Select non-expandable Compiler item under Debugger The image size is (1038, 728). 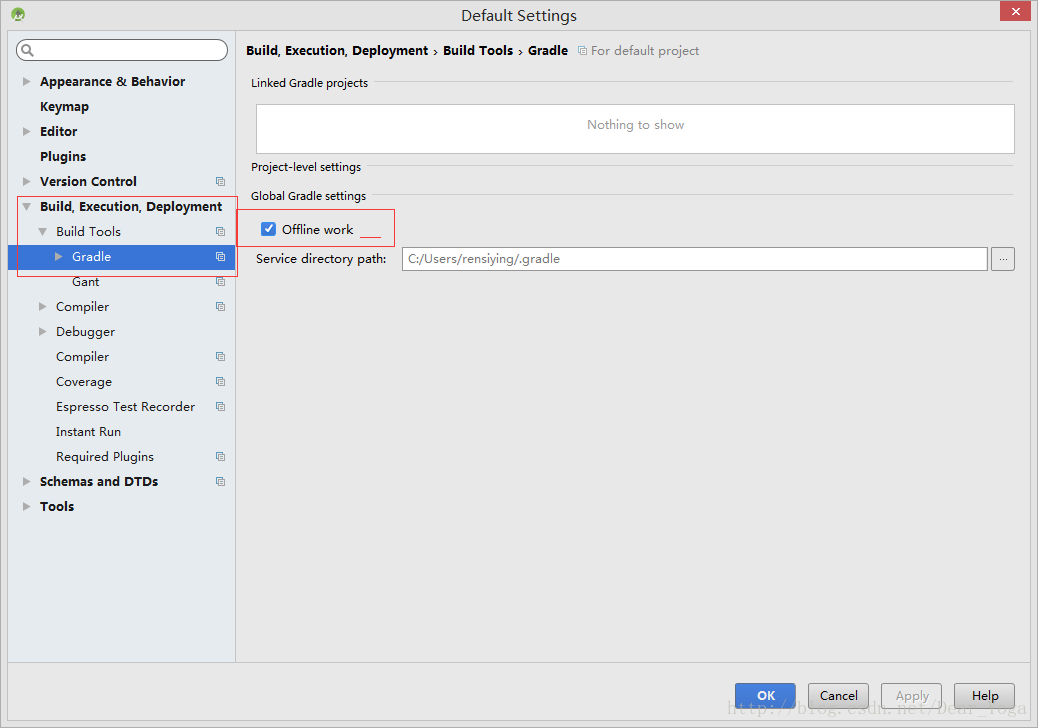coord(82,357)
